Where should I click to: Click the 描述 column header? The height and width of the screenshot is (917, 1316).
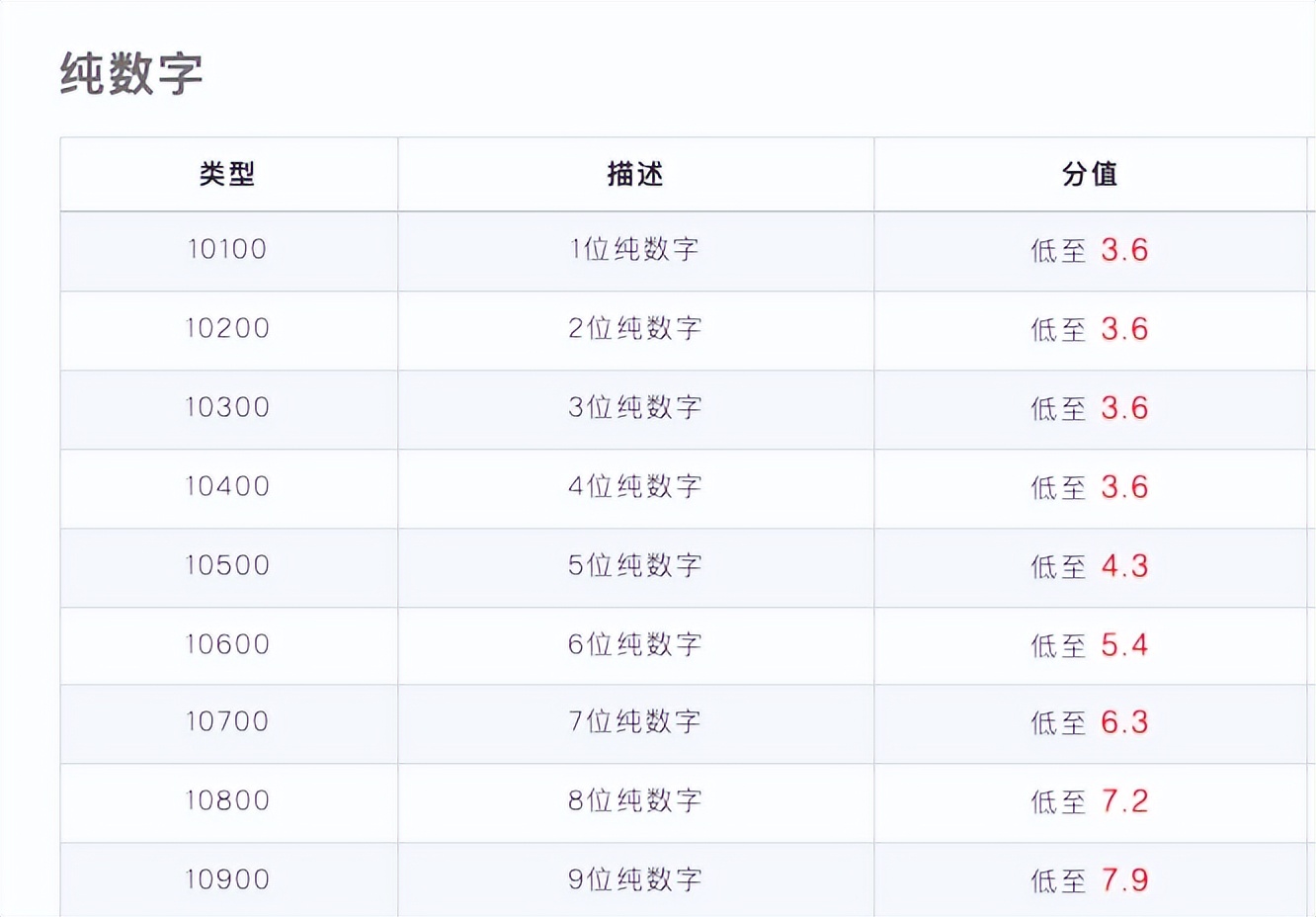click(x=635, y=175)
